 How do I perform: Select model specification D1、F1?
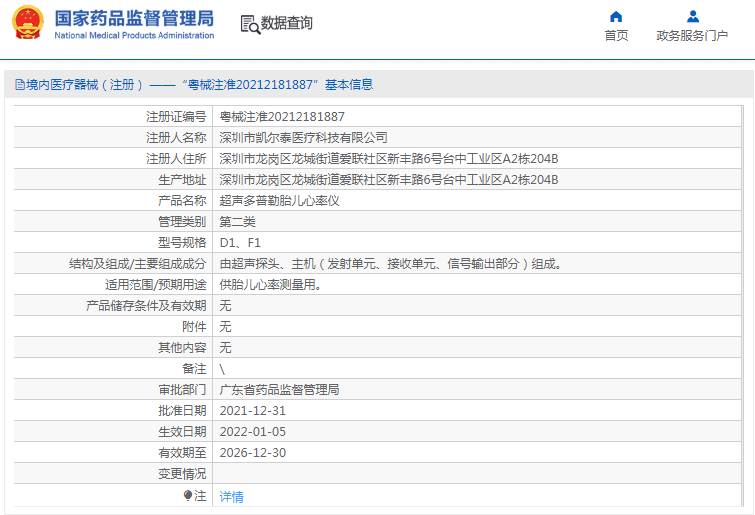(240, 243)
